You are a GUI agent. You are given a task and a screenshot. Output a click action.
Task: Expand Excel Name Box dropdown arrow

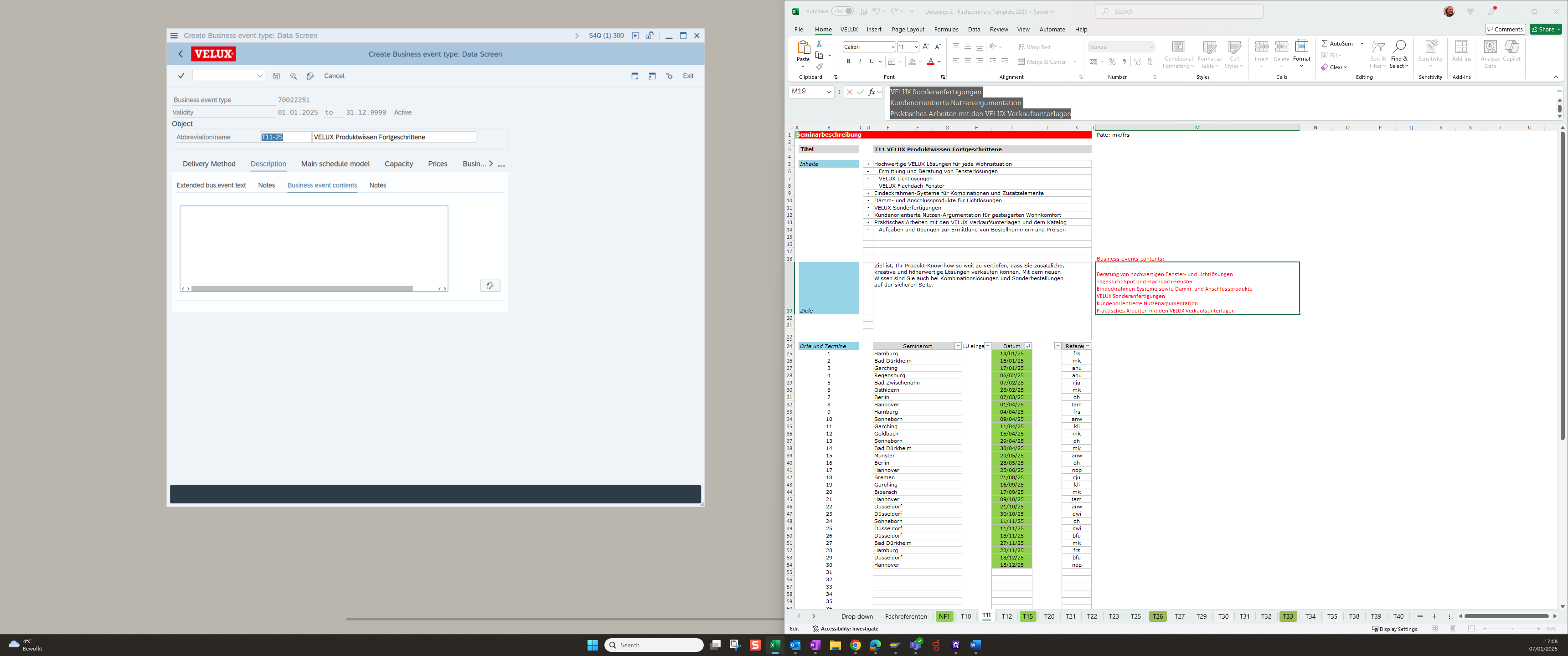[x=828, y=92]
